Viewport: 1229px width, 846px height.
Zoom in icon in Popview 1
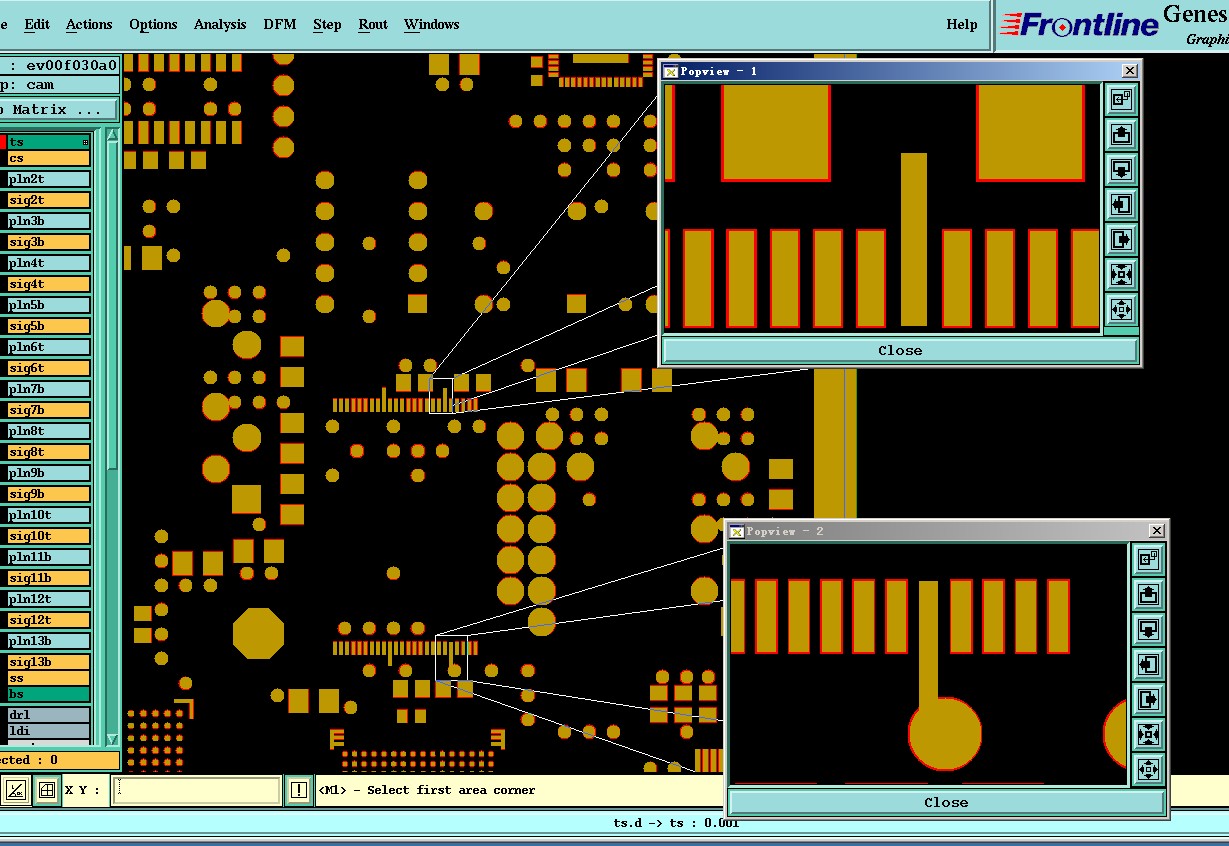click(1121, 274)
